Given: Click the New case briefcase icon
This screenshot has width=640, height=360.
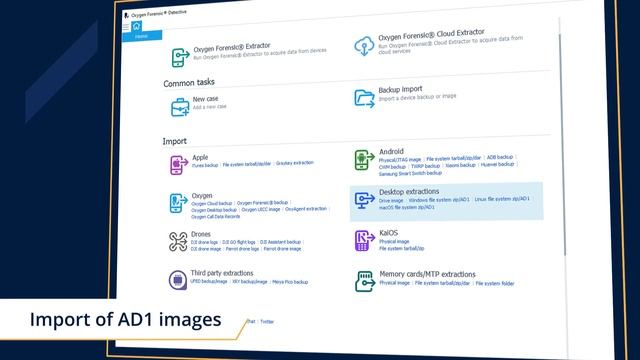Looking at the screenshot, I should pyautogui.click(x=180, y=107).
